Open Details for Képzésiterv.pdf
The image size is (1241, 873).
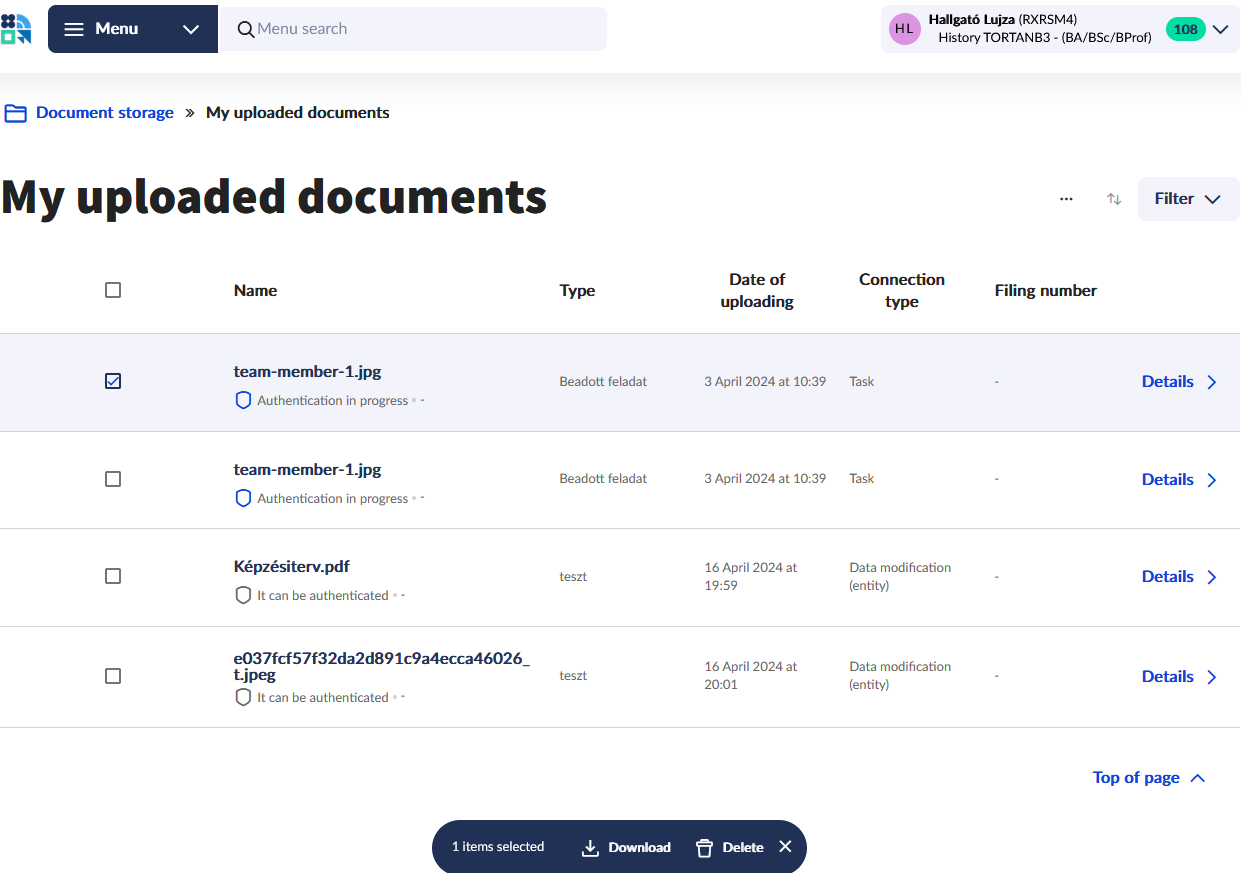click(x=1179, y=577)
